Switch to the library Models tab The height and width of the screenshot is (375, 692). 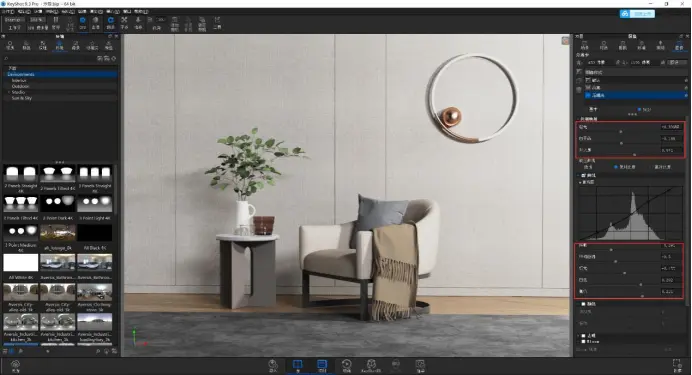[109, 45]
